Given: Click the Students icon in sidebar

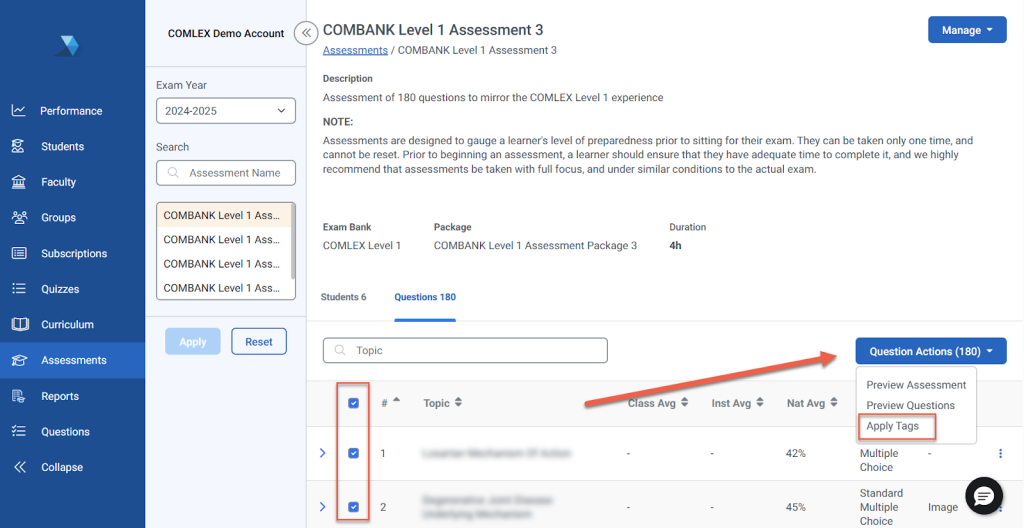Looking at the screenshot, I should point(18,146).
